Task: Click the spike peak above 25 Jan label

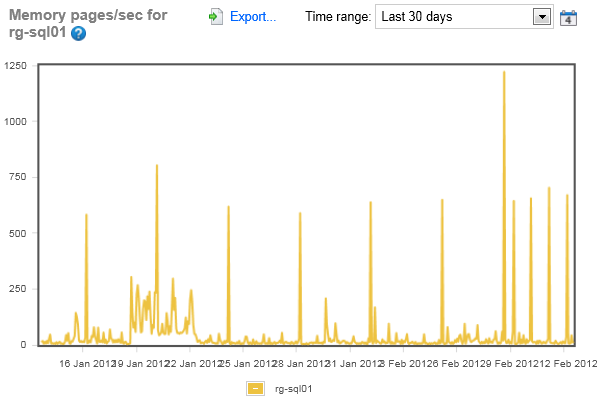Action: click(228, 207)
